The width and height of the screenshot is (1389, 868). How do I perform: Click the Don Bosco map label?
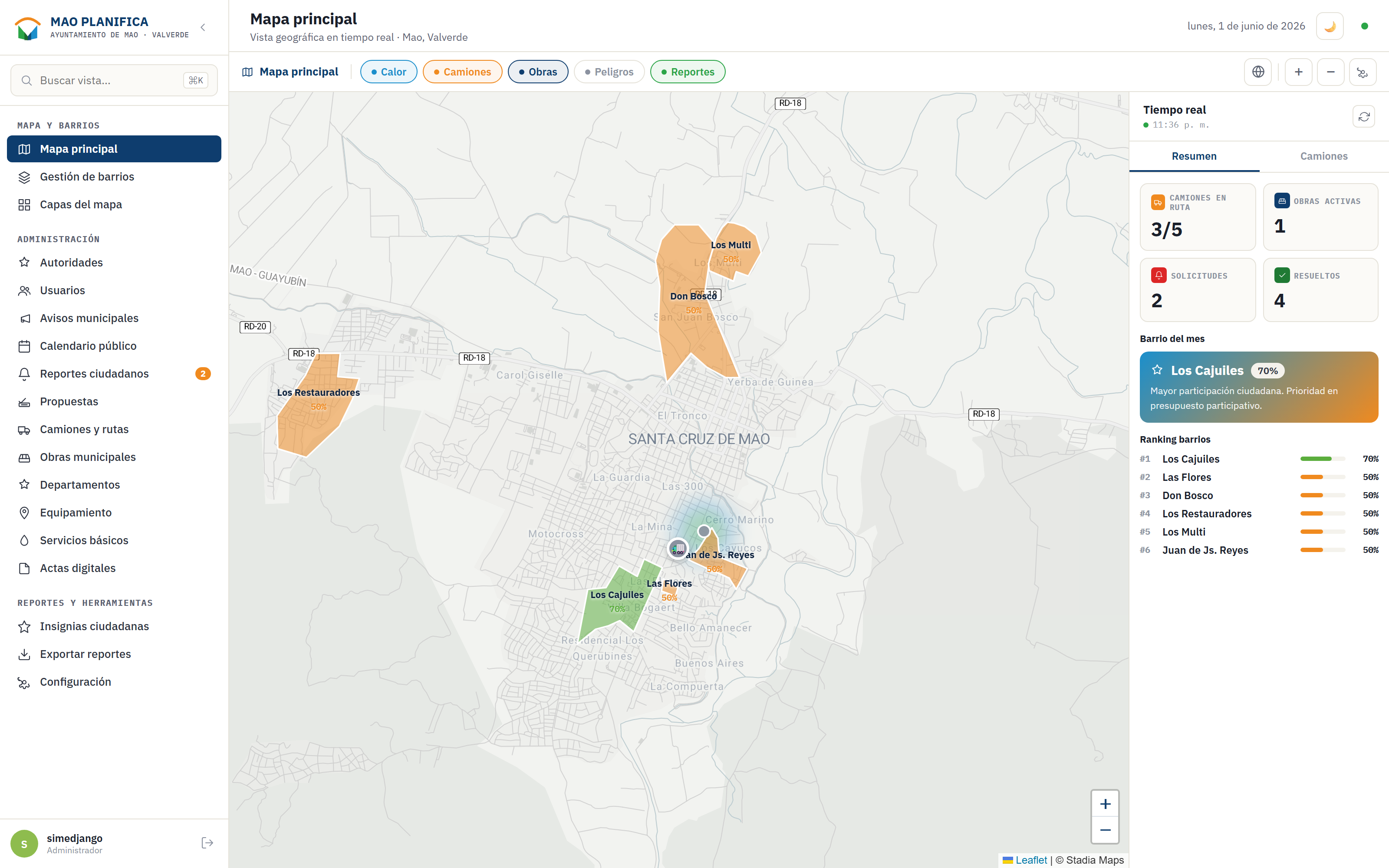click(x=693, y=296)
